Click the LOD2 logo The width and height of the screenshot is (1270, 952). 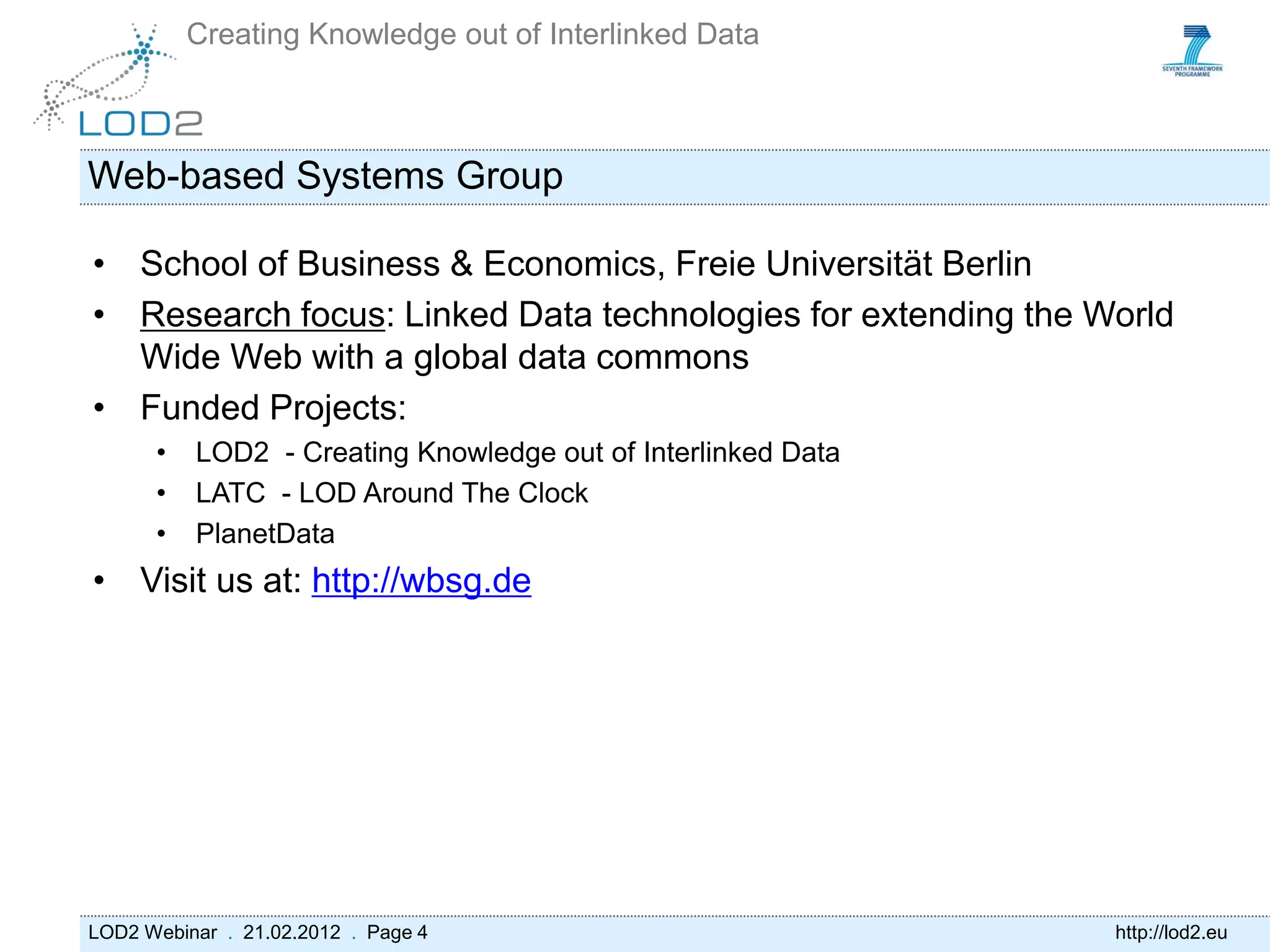click(x=118, y=81)
